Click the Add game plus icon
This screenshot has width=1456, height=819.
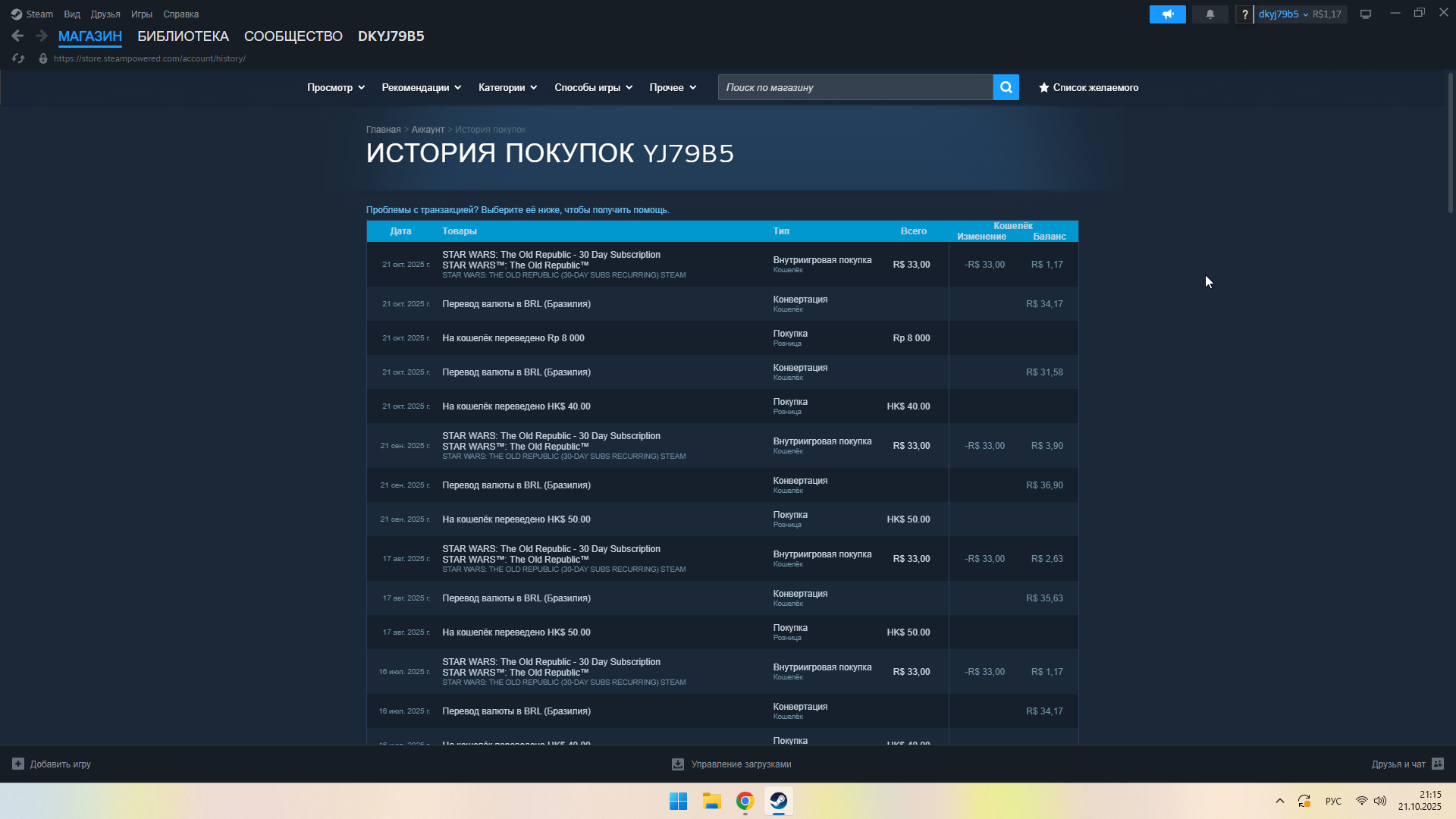click(18, 764)
